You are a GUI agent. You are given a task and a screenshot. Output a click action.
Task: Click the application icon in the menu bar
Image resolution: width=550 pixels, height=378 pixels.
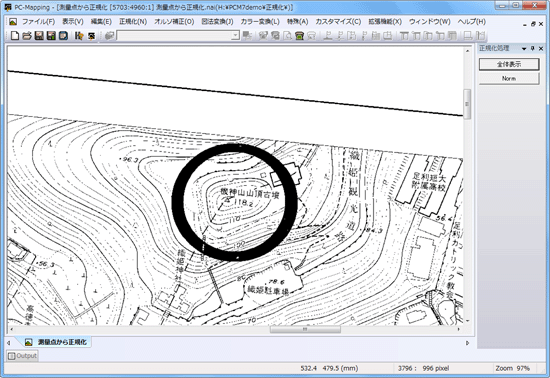(x=13, y=22)
